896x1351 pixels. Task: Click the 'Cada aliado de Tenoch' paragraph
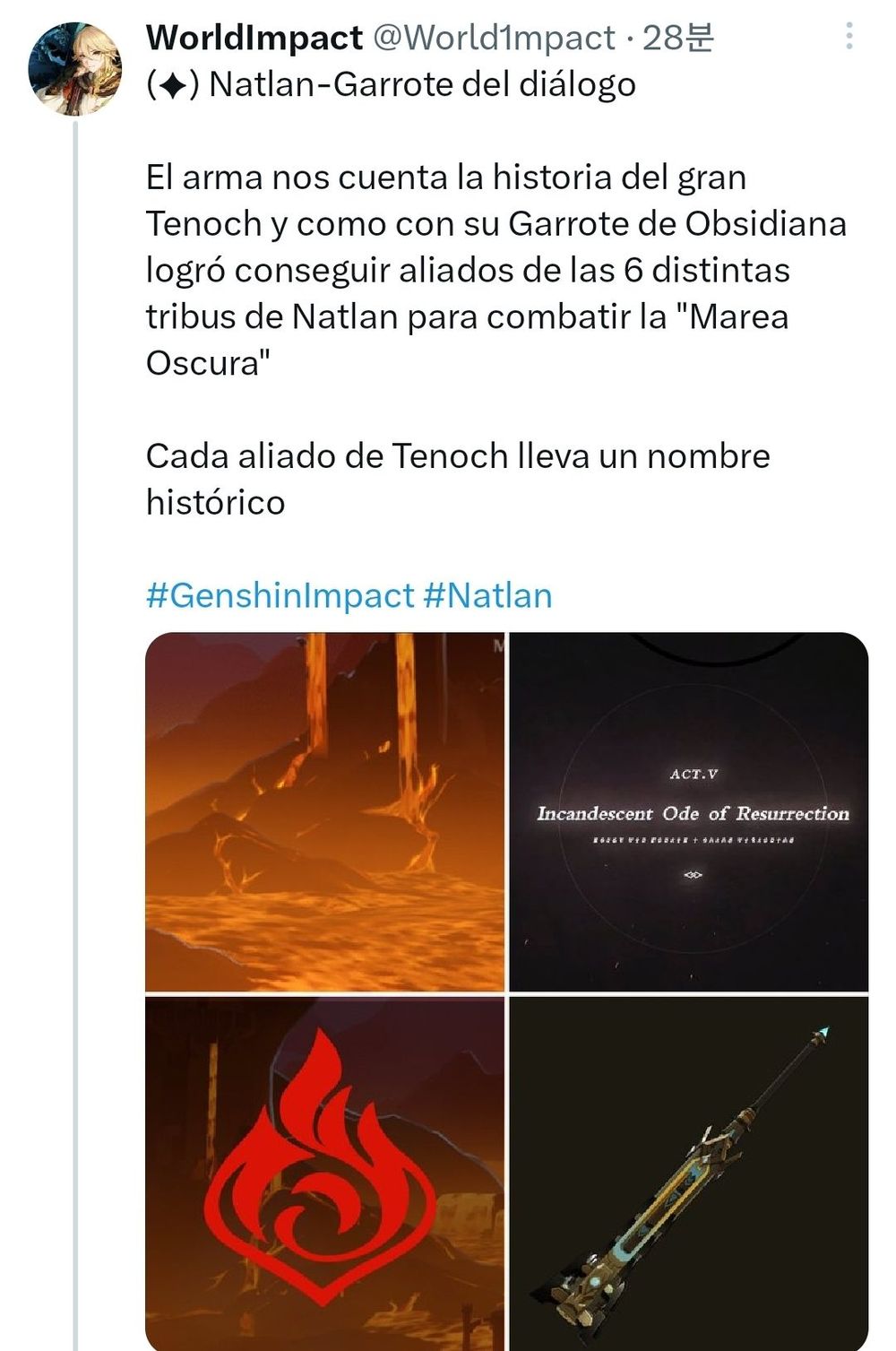[458, 479]
